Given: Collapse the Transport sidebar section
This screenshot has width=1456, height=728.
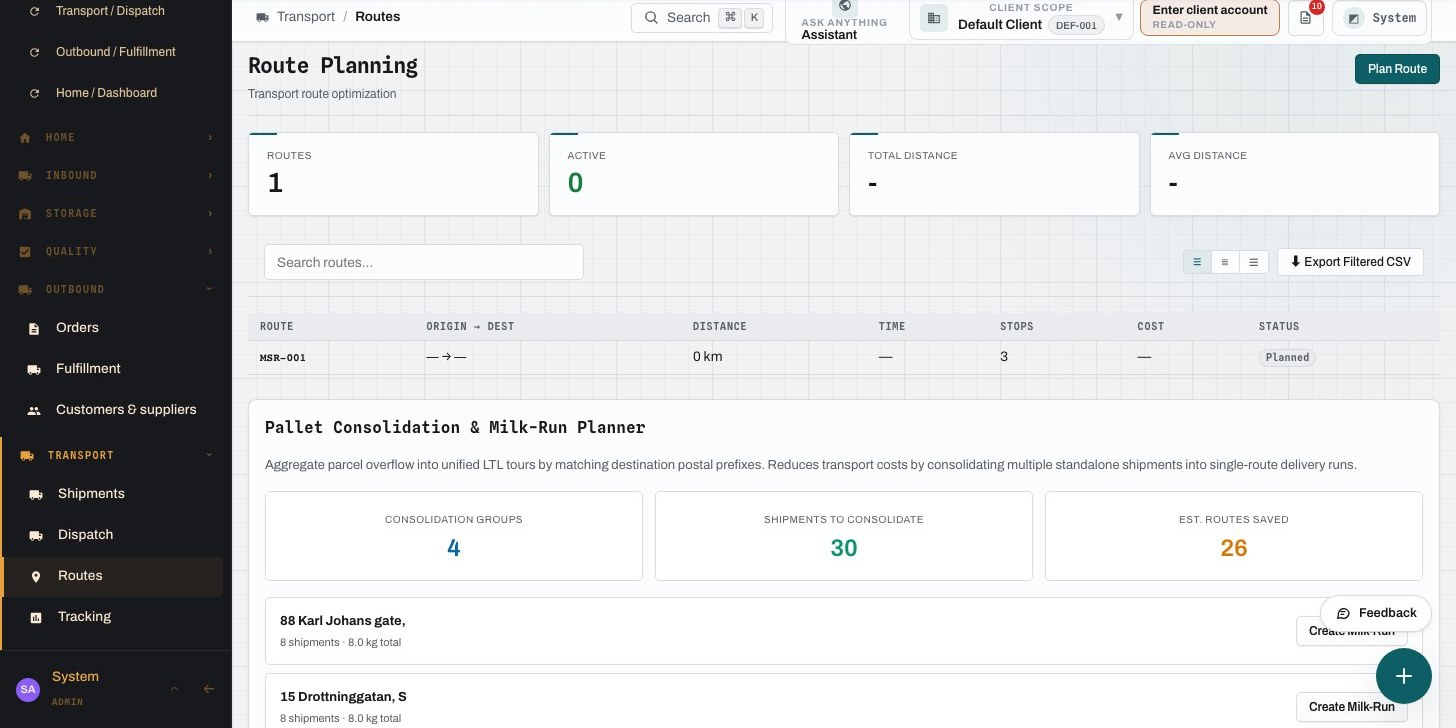Looking at the screenshot, I should (210, 456).
